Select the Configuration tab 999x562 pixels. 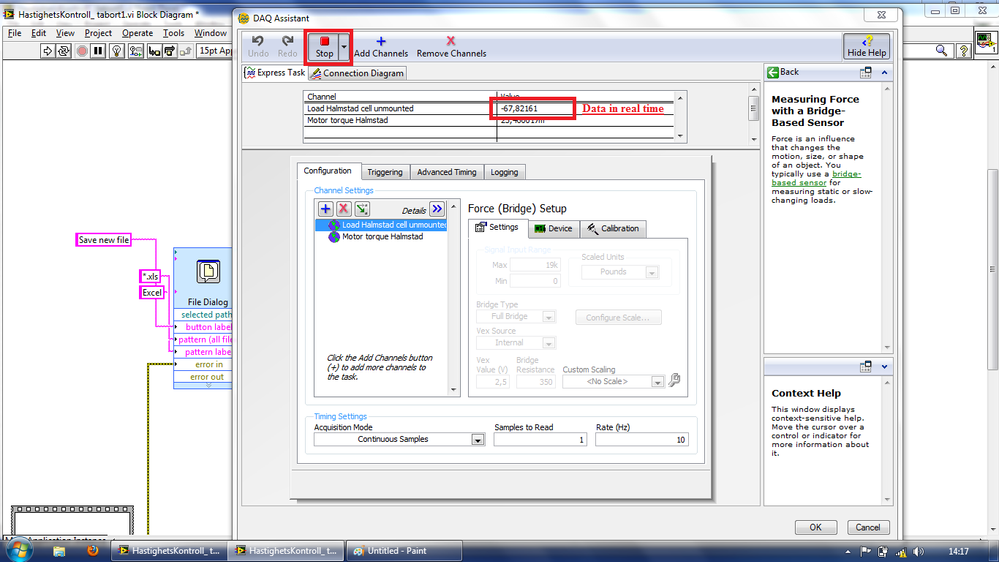pyautogui.click(x=327, y=171)
